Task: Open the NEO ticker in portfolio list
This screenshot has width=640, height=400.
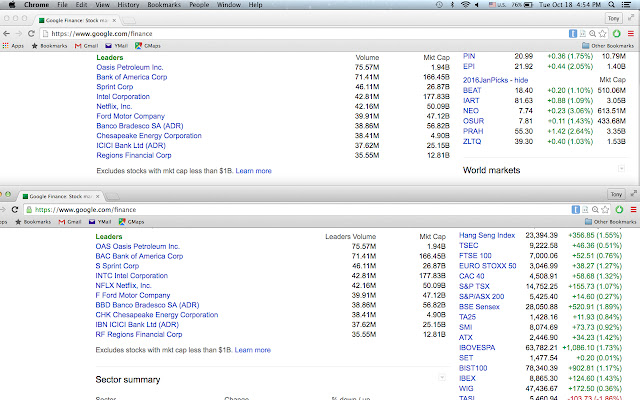Action: pos(471,111)
